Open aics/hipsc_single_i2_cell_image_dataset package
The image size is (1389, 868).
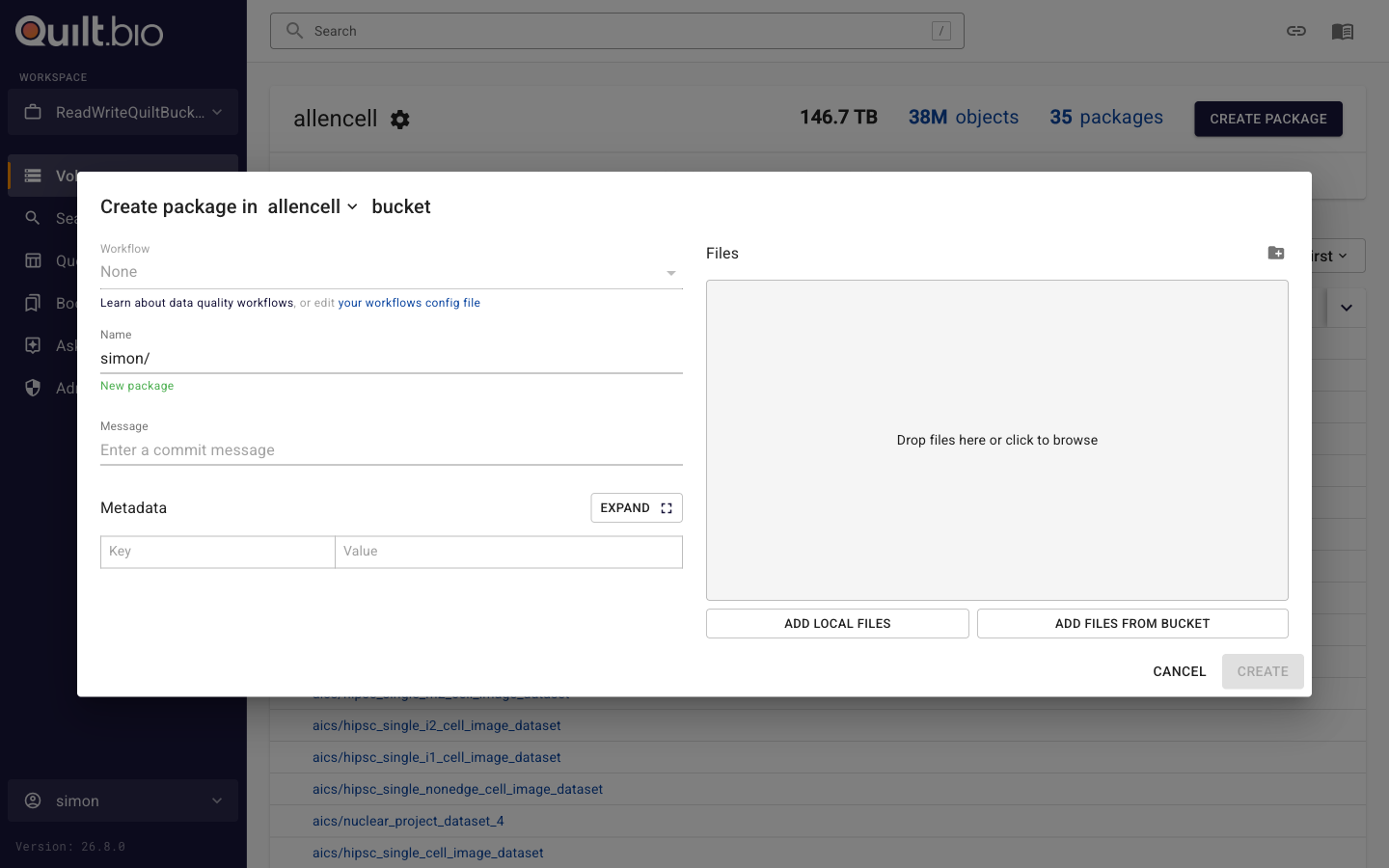[x=437, y=725]
